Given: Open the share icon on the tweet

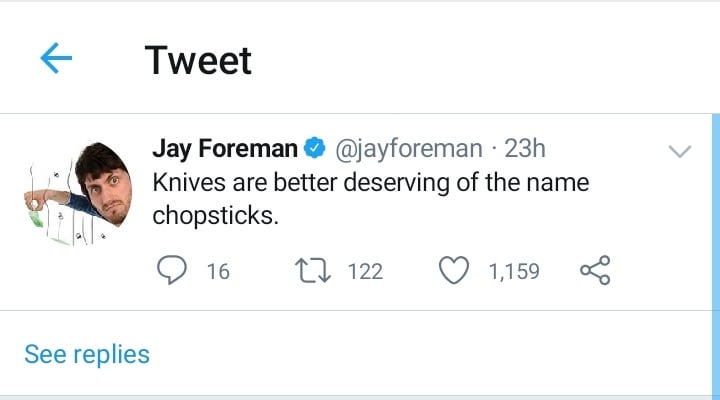Looking at the screenshot, I should pyautogui.click(x=595, y=270).
